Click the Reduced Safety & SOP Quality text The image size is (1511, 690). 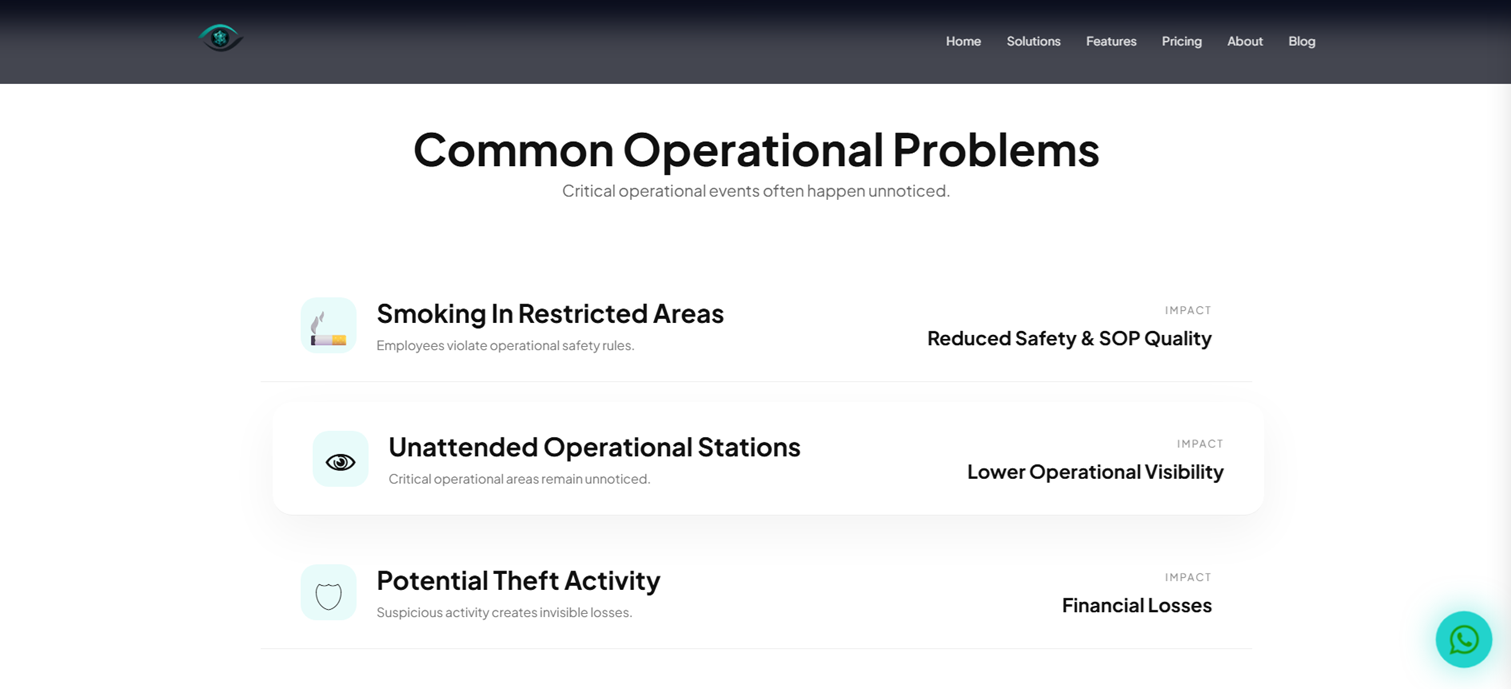pos(1069,338)
